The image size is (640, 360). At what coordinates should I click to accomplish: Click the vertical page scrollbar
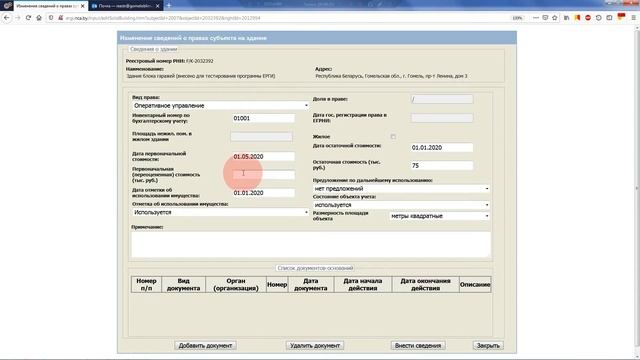pyautogui.click(x=637, y=188)
